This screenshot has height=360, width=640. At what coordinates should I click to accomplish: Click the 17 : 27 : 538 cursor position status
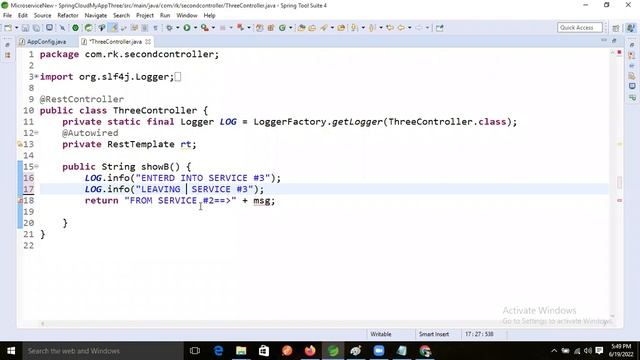[479, 334]
